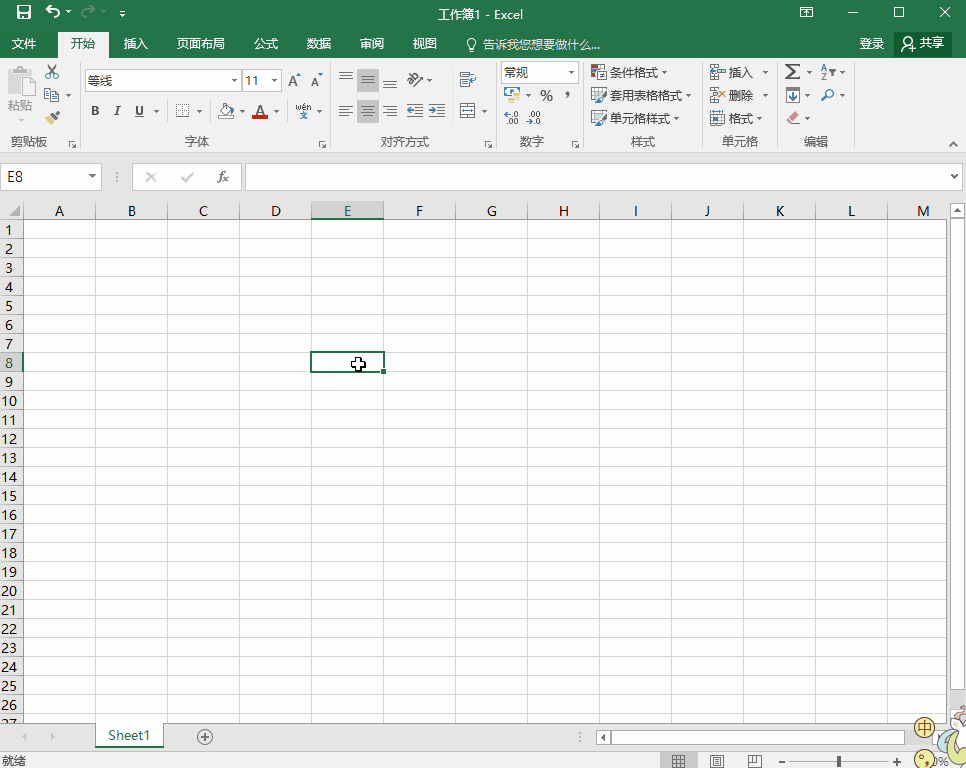Open the 公式 ribbon tab
The image size is (966, 768).
click(265, 44)
